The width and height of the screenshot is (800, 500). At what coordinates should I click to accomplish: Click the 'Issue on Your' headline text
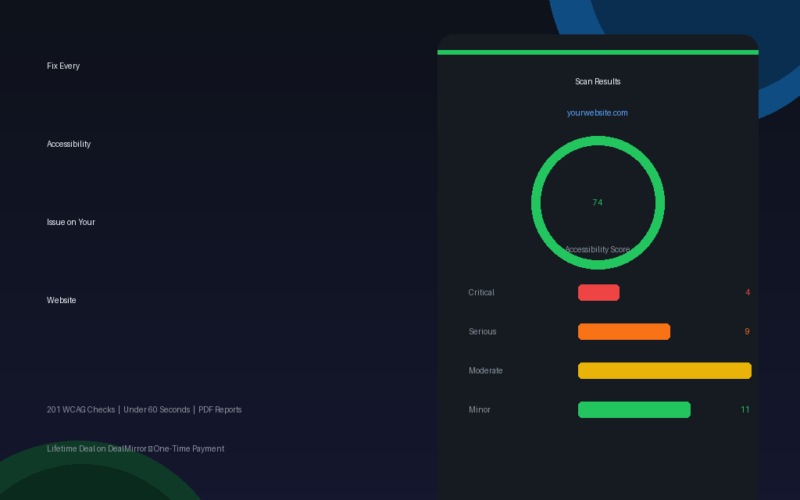pos(70,222)
